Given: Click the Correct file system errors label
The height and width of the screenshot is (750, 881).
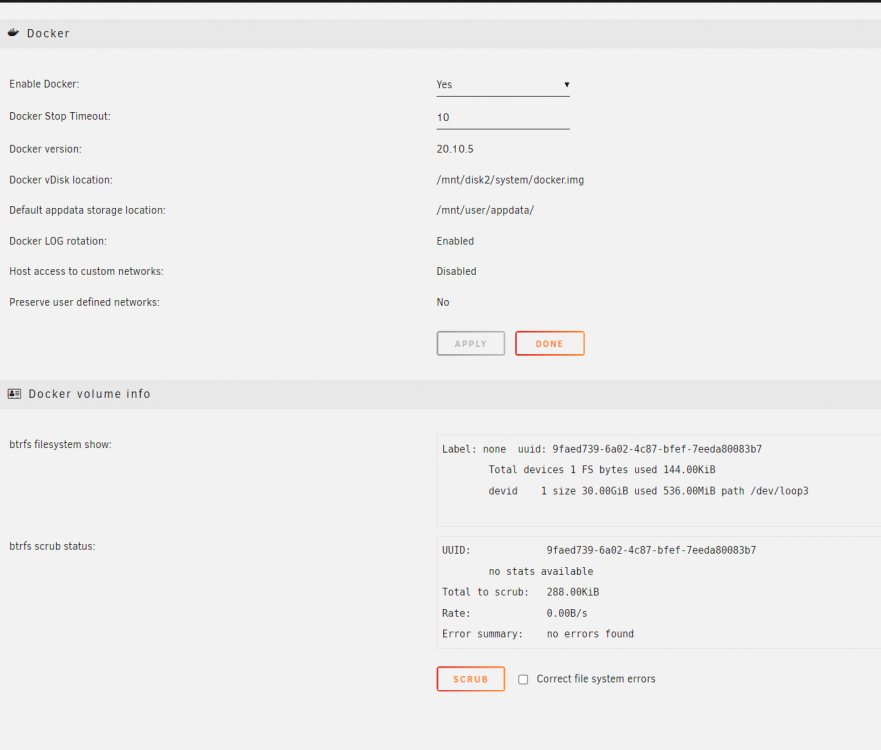Looking at the screenshot, I should pyautogui.click(x=596, y=679).
